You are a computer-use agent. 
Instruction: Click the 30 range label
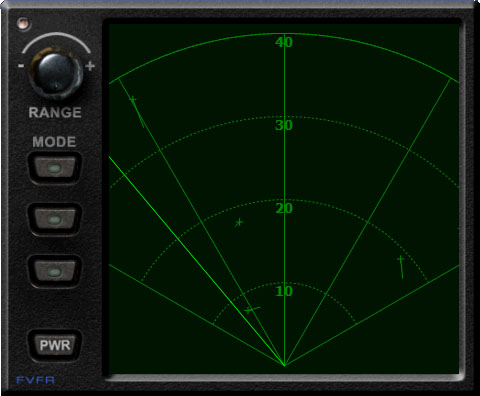click(x=284, y=125)
